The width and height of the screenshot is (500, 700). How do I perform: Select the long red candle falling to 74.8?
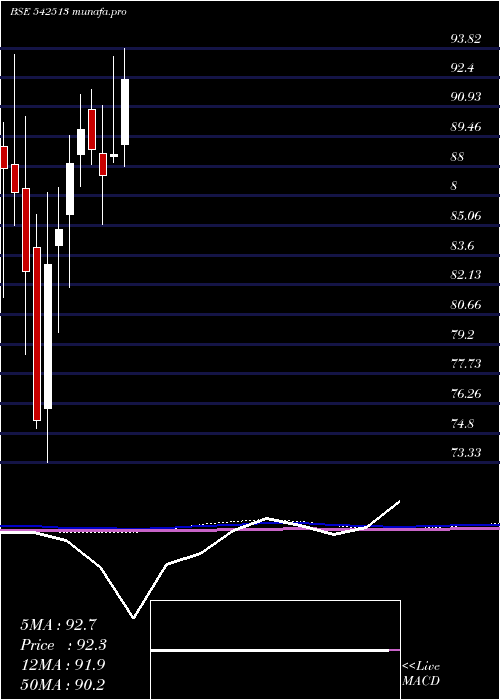point(37,334)
